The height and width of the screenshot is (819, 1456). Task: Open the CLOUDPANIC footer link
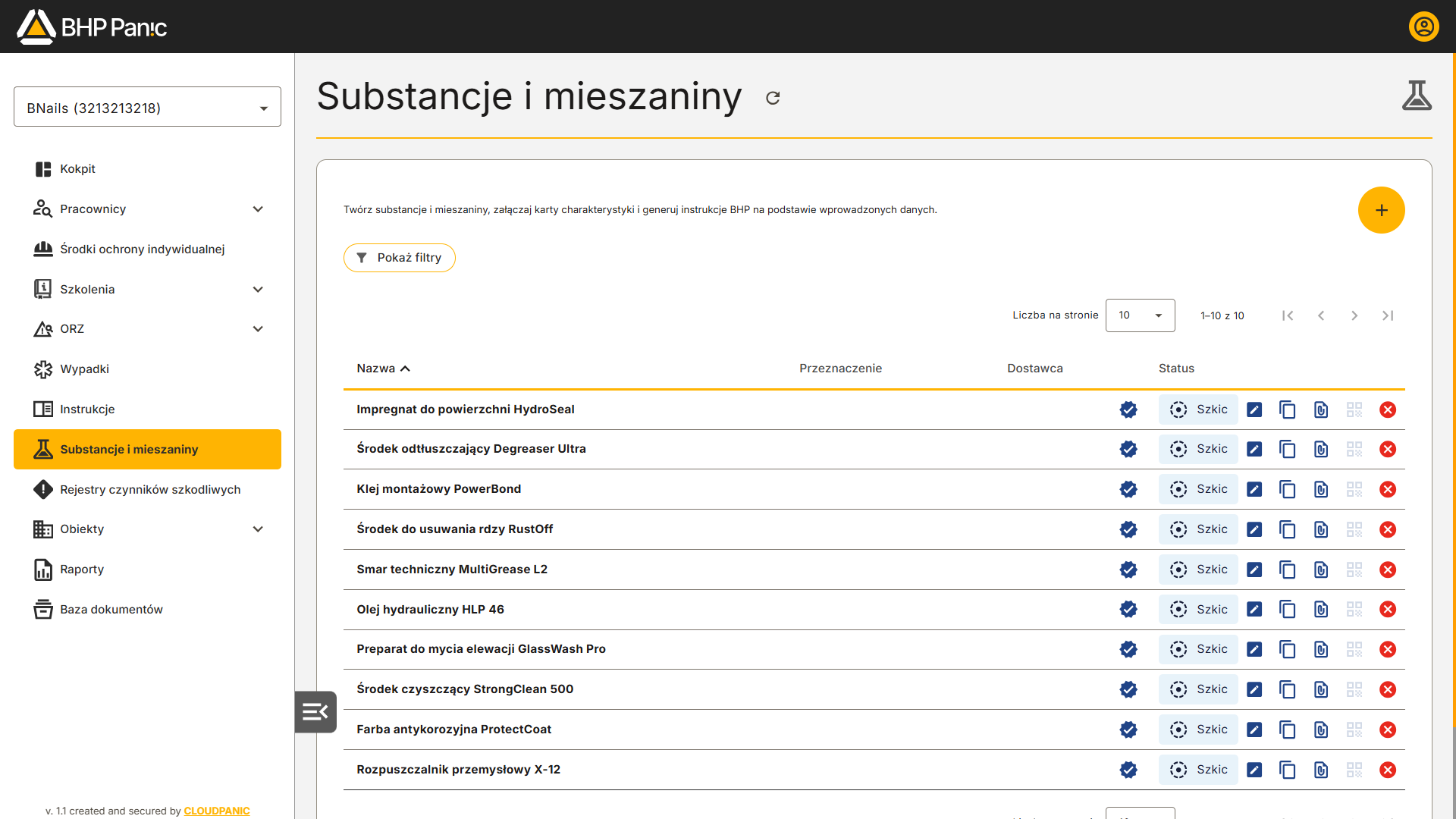pyautogui.click(x=217, y=811)
